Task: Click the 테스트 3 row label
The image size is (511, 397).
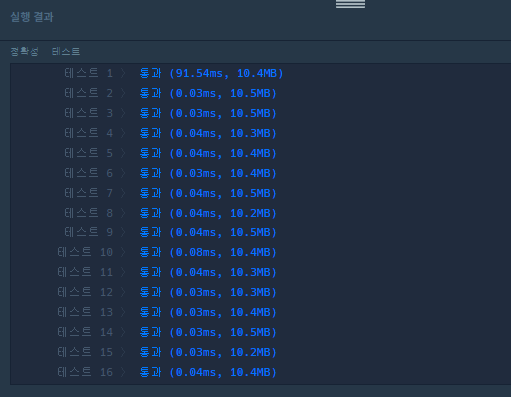Action: (89, 113)
